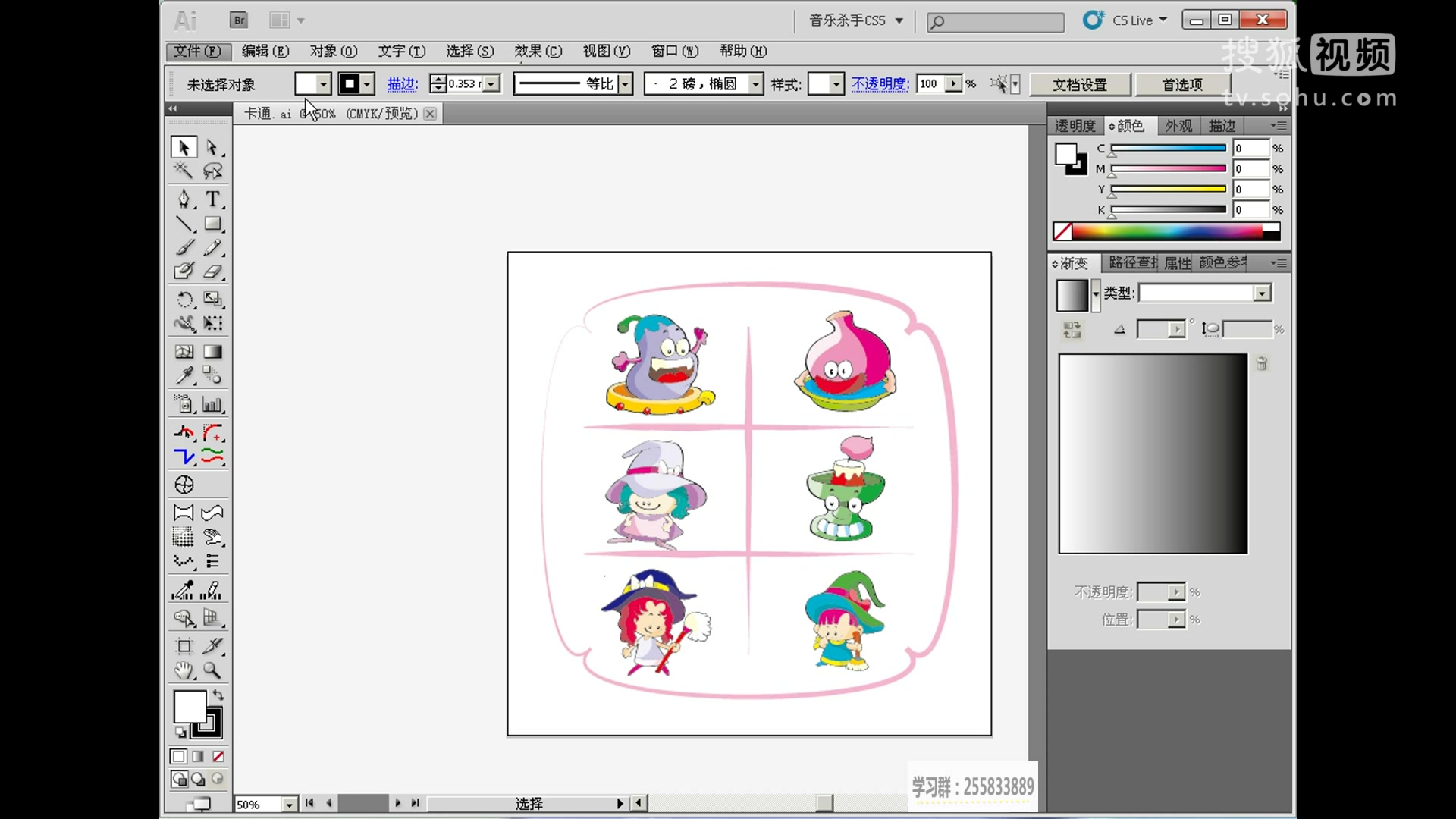Select the Eraser tool

[212, 271]
